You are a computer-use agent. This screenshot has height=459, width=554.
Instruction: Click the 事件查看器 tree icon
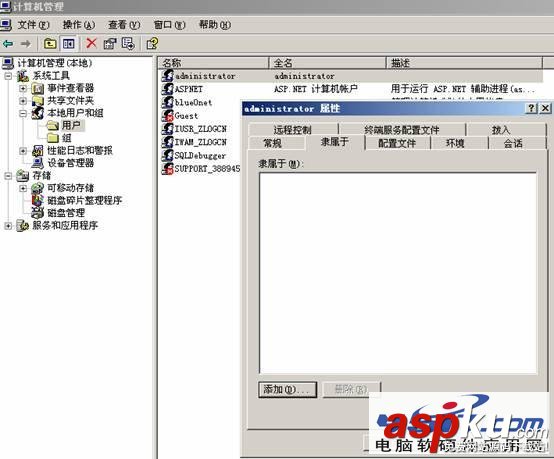coord(37,88)
